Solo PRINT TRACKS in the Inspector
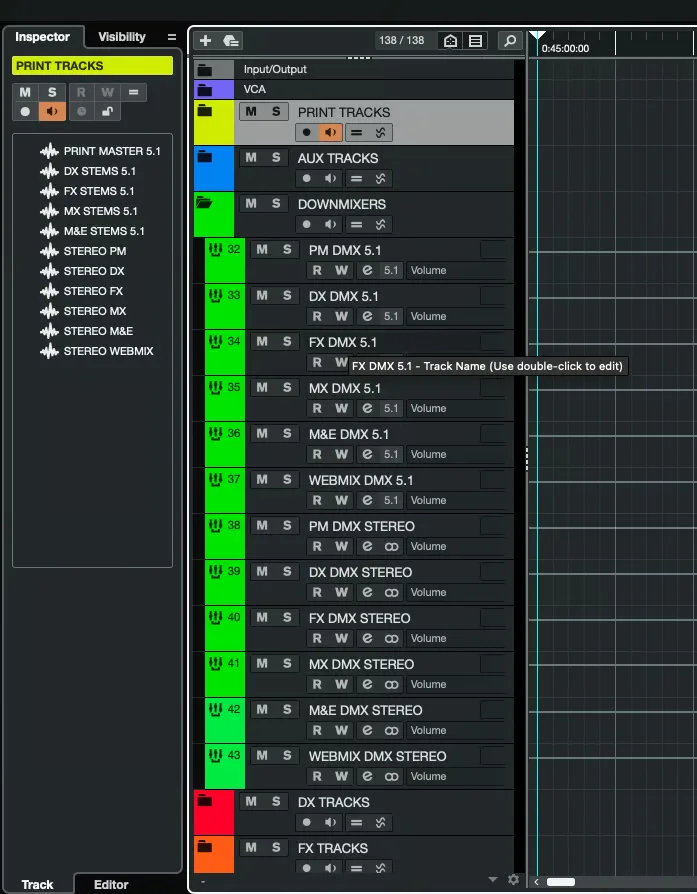 52,92
